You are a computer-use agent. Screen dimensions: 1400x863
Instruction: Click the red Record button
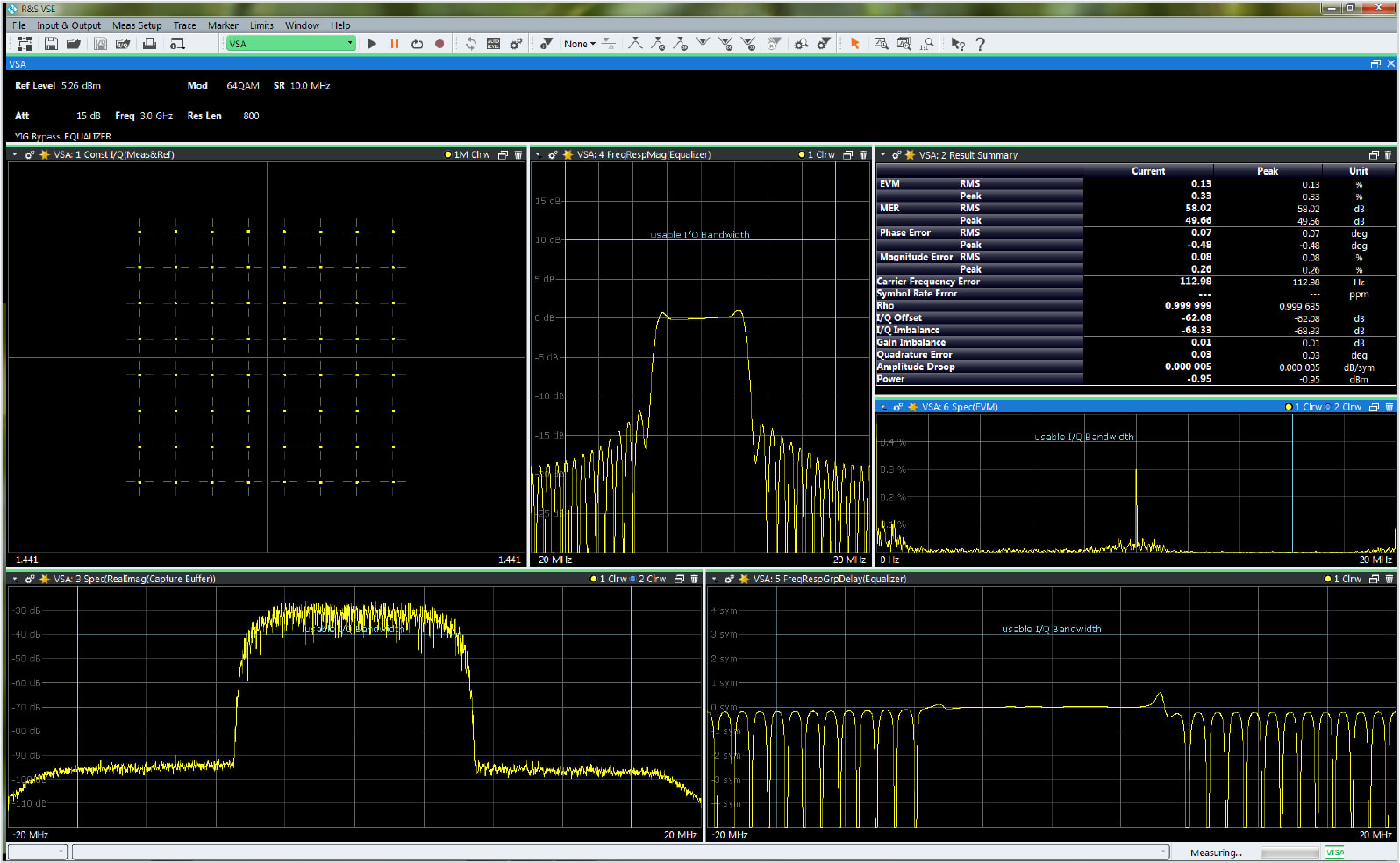coord(439,44)
